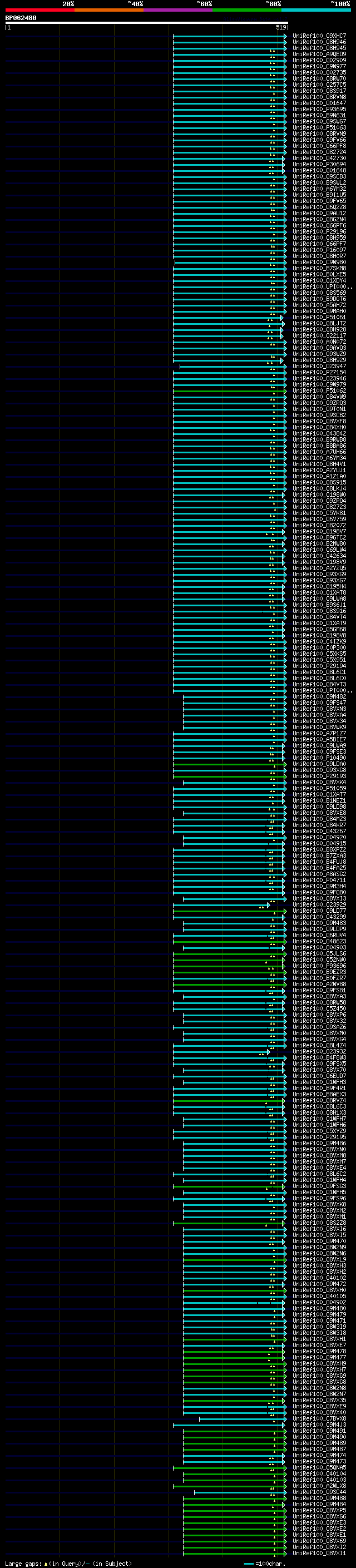Select label UniRef100_B7SKM8
Viewport: 356px width, 1568px height.
coord(319,269)
